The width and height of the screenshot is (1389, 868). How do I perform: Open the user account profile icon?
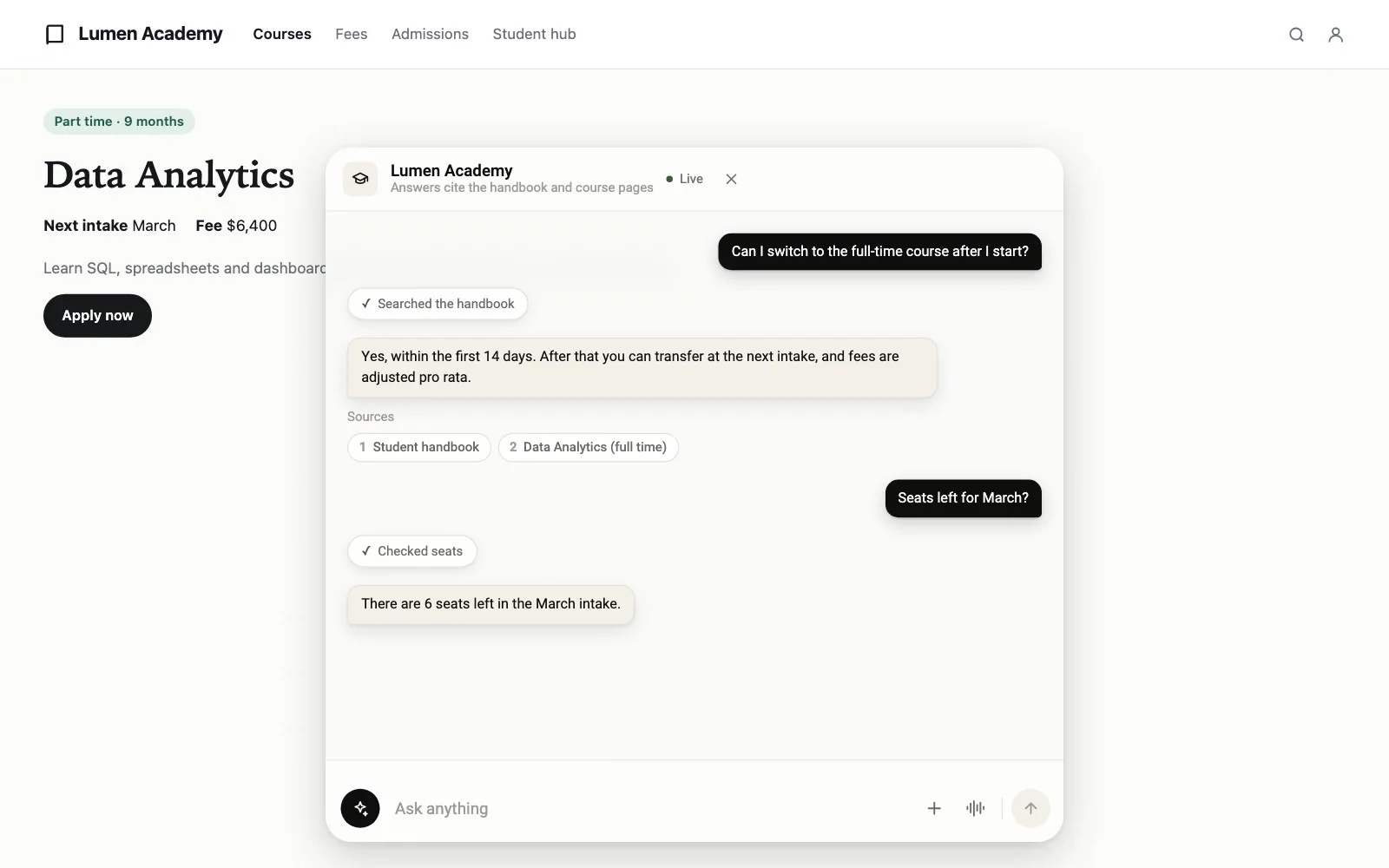click(1336, 34)
